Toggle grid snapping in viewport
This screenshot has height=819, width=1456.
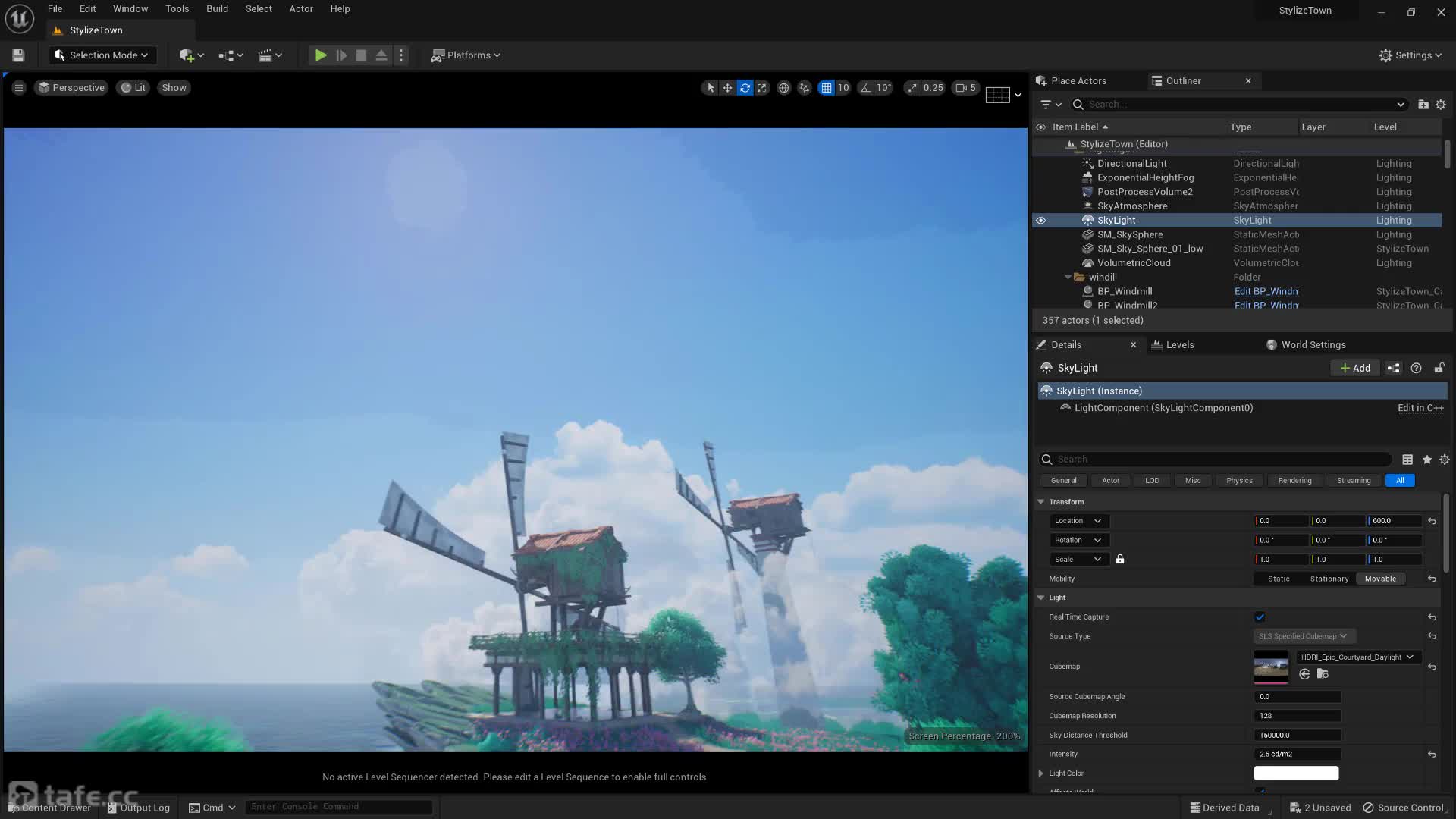point(827,88)
